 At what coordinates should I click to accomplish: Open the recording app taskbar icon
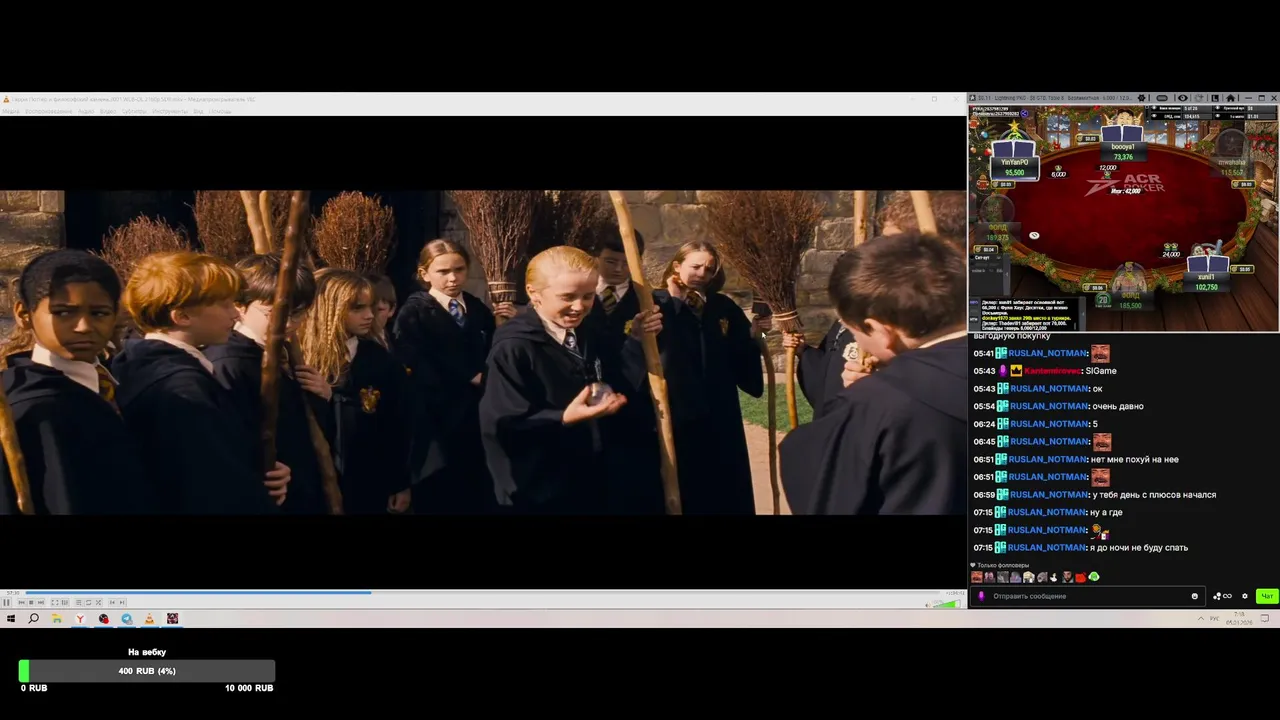(104, 619)
